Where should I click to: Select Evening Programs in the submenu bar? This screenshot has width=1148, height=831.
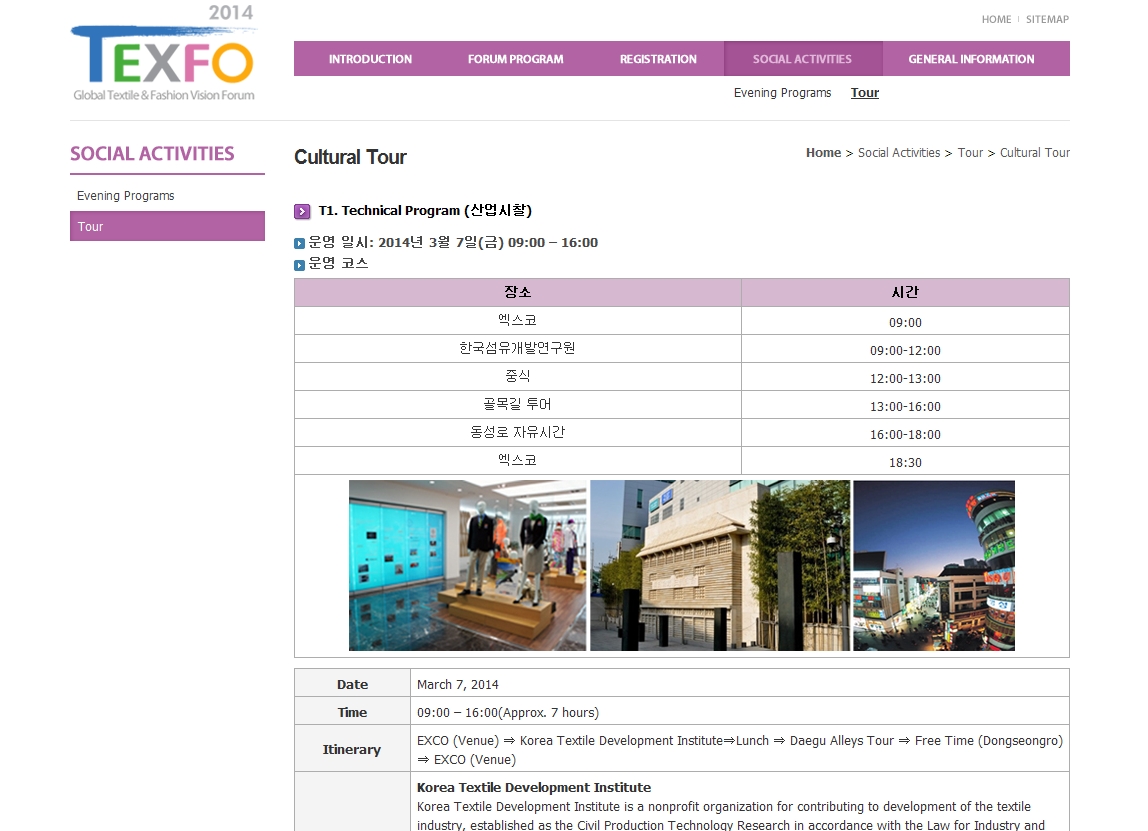[x=783, y=93]
